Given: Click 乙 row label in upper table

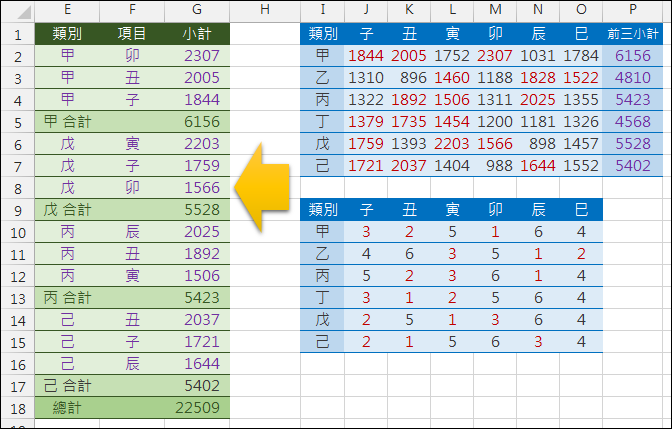Looking at the screenshot, I should pos(322,78).
